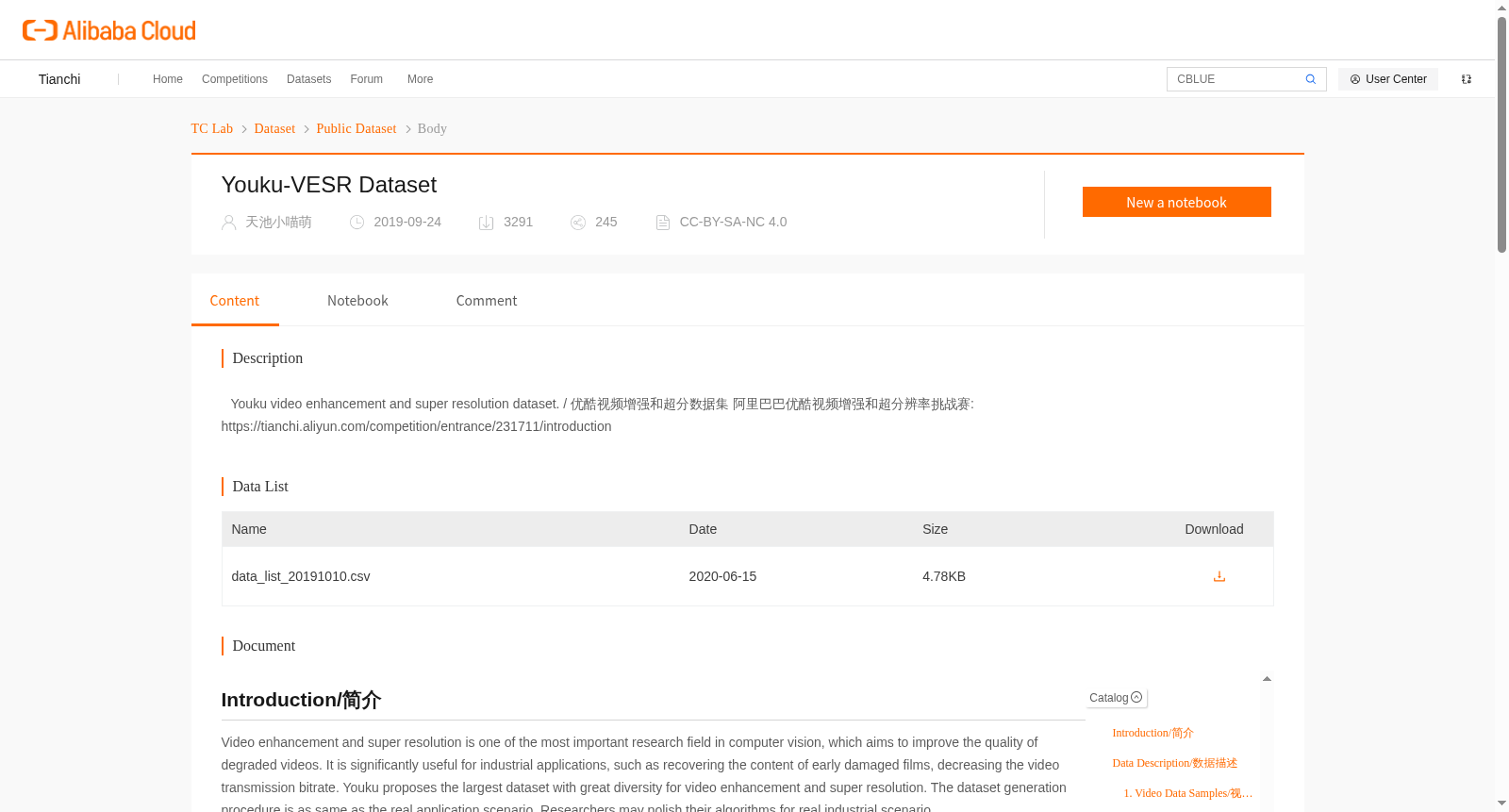The height and width of the screenshot is (812, 1509).
Task: Click the Tianchi site title
Action: 59,79
